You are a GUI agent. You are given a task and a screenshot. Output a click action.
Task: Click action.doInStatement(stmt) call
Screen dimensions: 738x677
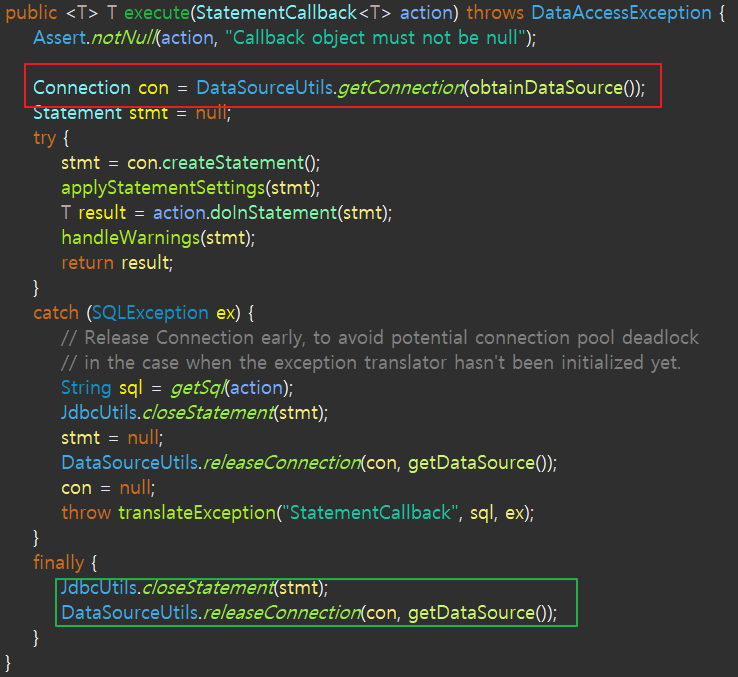click(272, 213)
